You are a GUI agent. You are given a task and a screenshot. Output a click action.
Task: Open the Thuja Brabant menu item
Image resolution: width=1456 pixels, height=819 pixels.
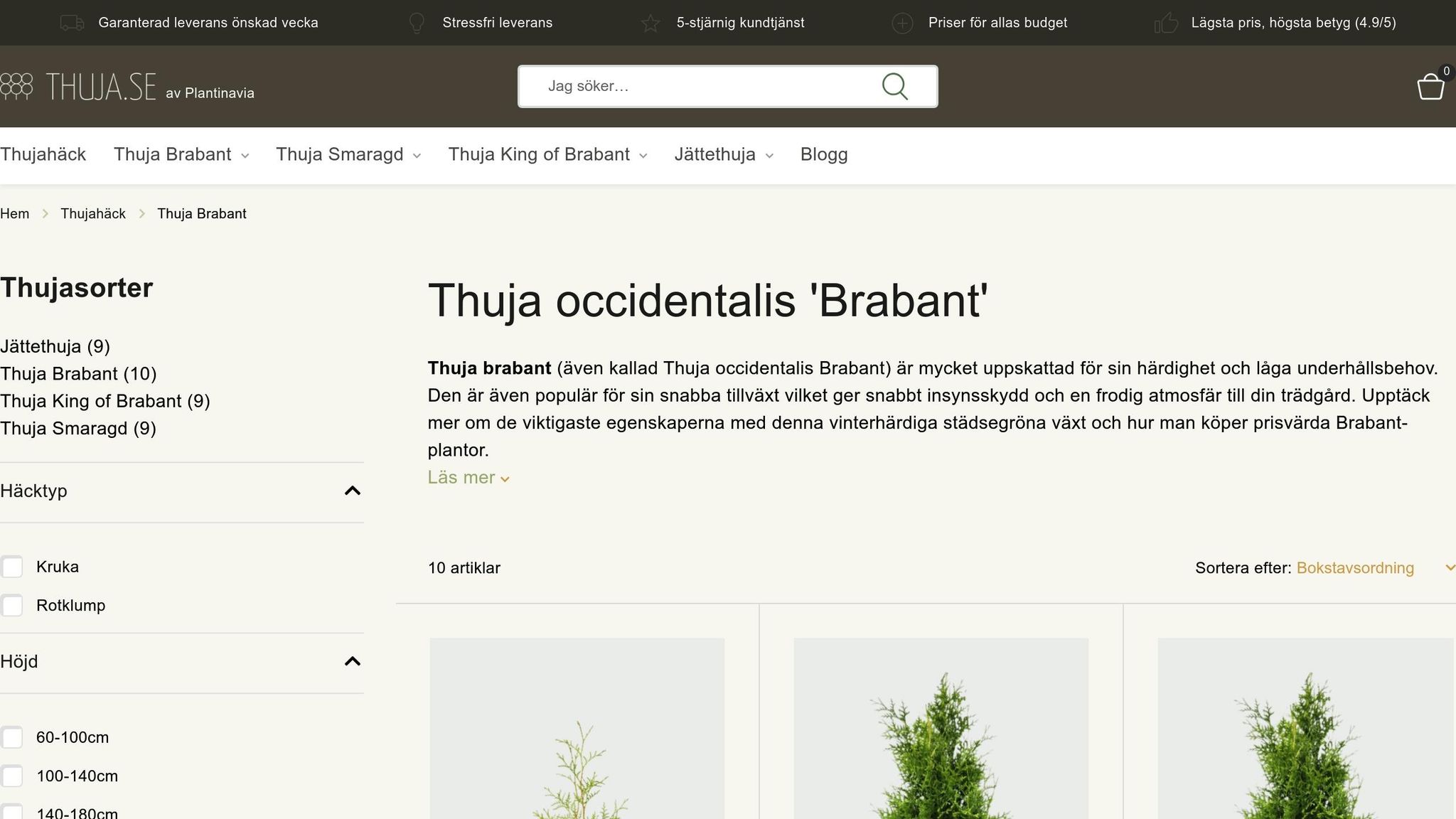pos(173,154)
